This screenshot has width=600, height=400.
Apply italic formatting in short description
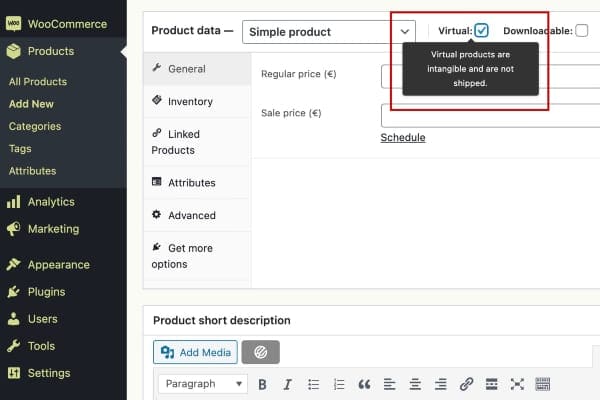pos(287,384)
